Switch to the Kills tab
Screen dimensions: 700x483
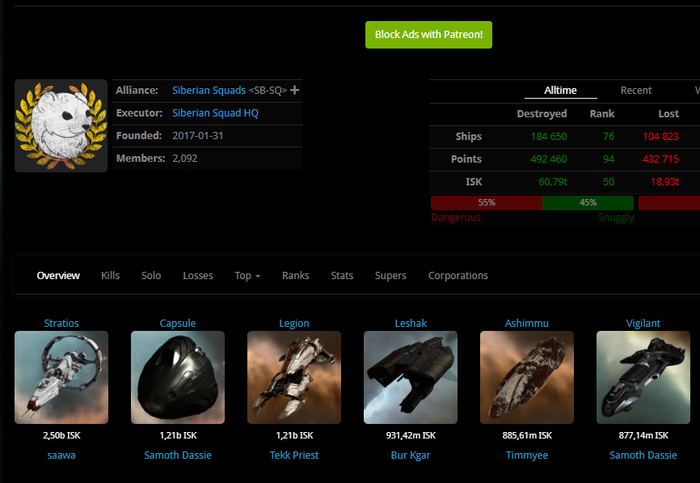coord(110,276)
